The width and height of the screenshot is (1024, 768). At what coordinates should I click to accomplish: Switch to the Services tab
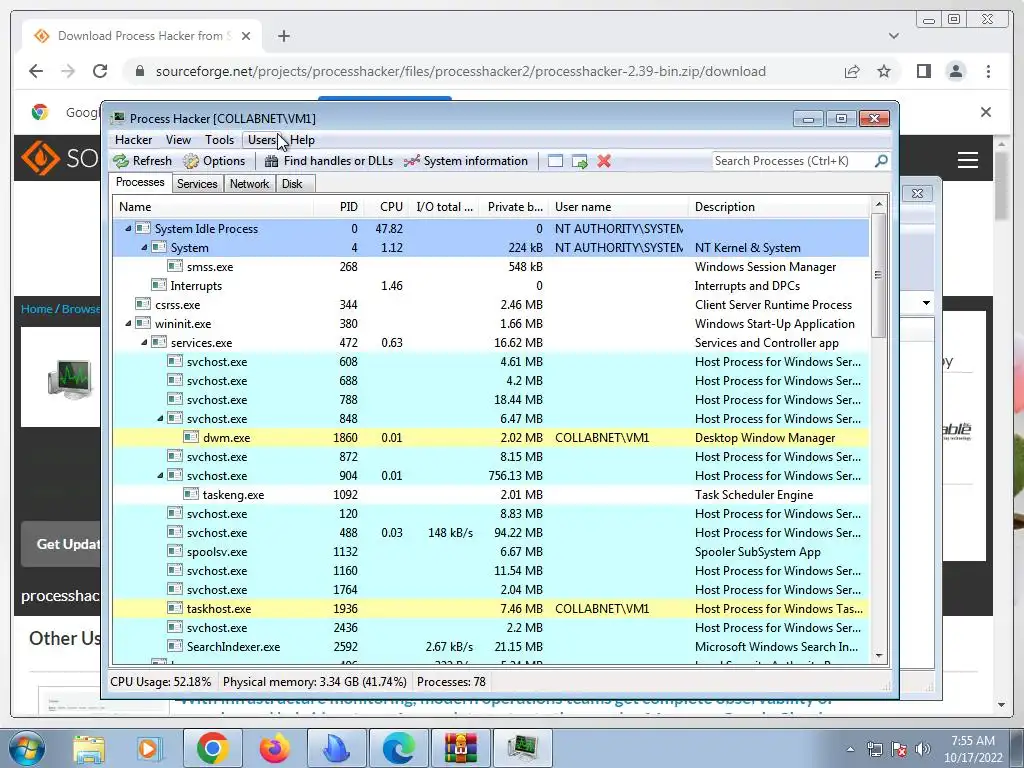[197, 184]
